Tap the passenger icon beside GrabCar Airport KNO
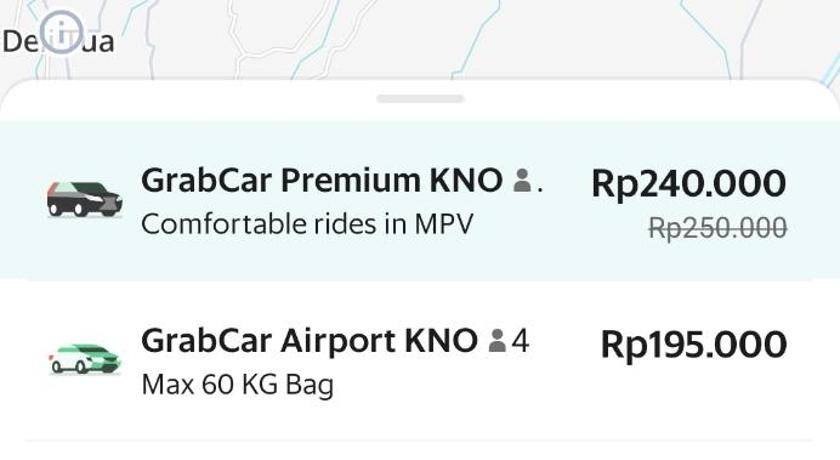Viewport: 840px width, 460px height. click(497, 341)
